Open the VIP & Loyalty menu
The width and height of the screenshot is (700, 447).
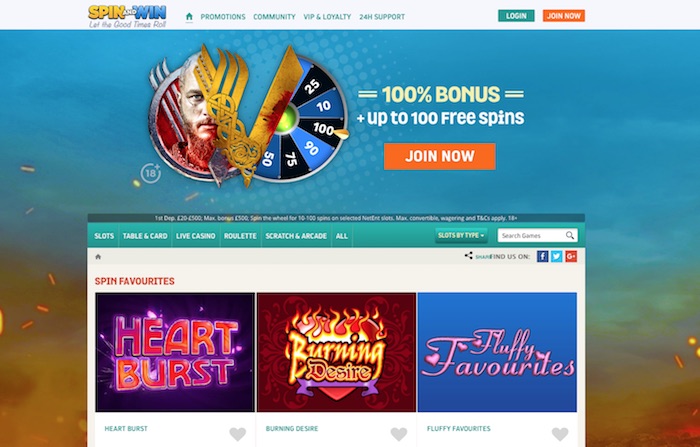(327, 17)
